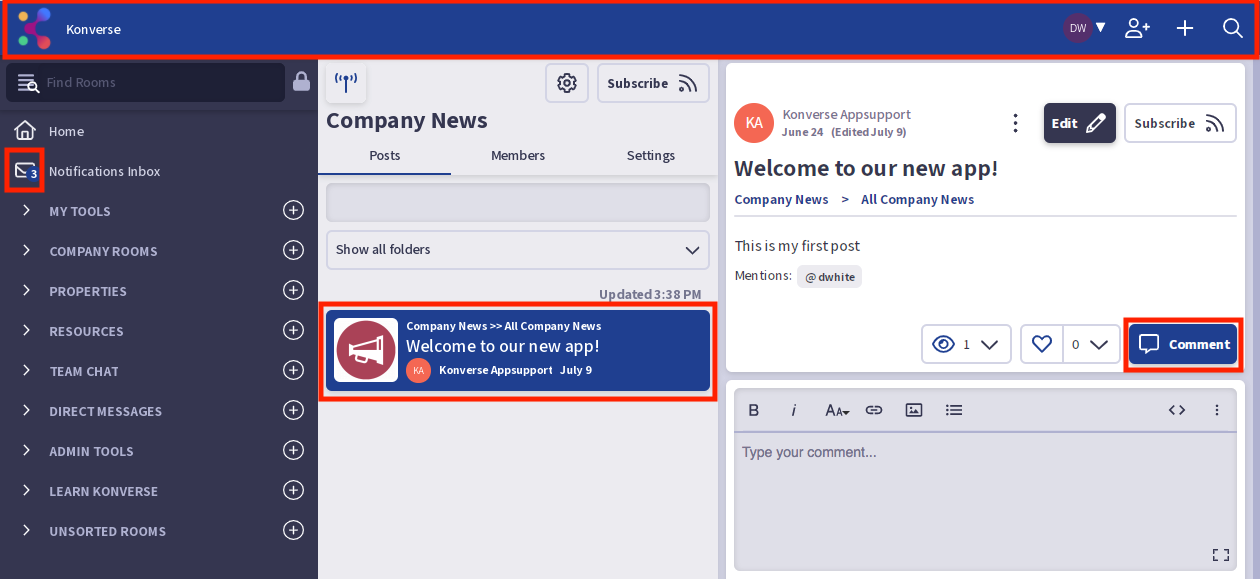This screenshot has width=1260, height=579.
Task: Click the inbox icon with badge 3
Action: [25, 171]
